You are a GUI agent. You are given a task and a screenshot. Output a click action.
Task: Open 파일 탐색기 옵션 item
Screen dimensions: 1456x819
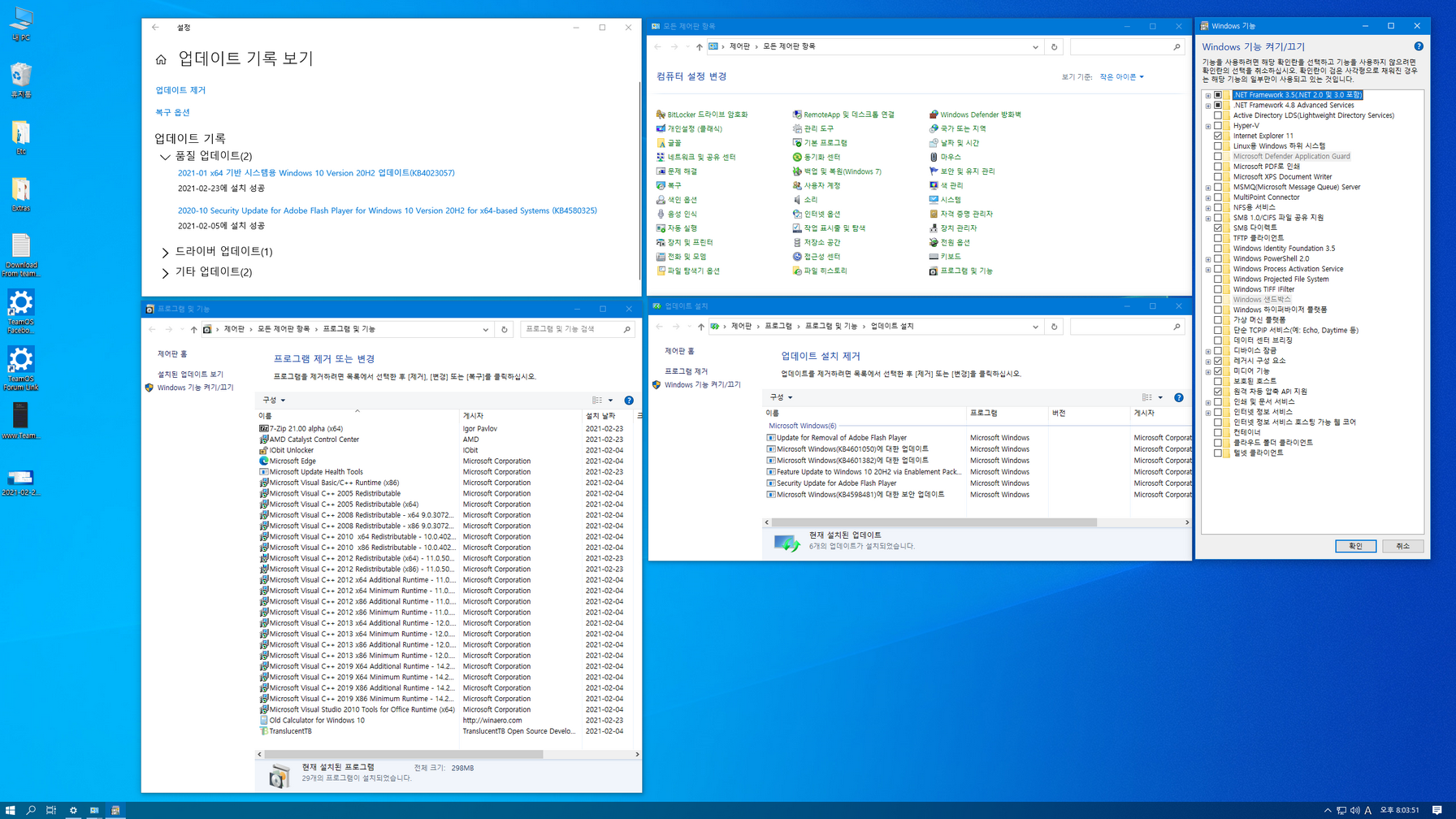point(688,271)
